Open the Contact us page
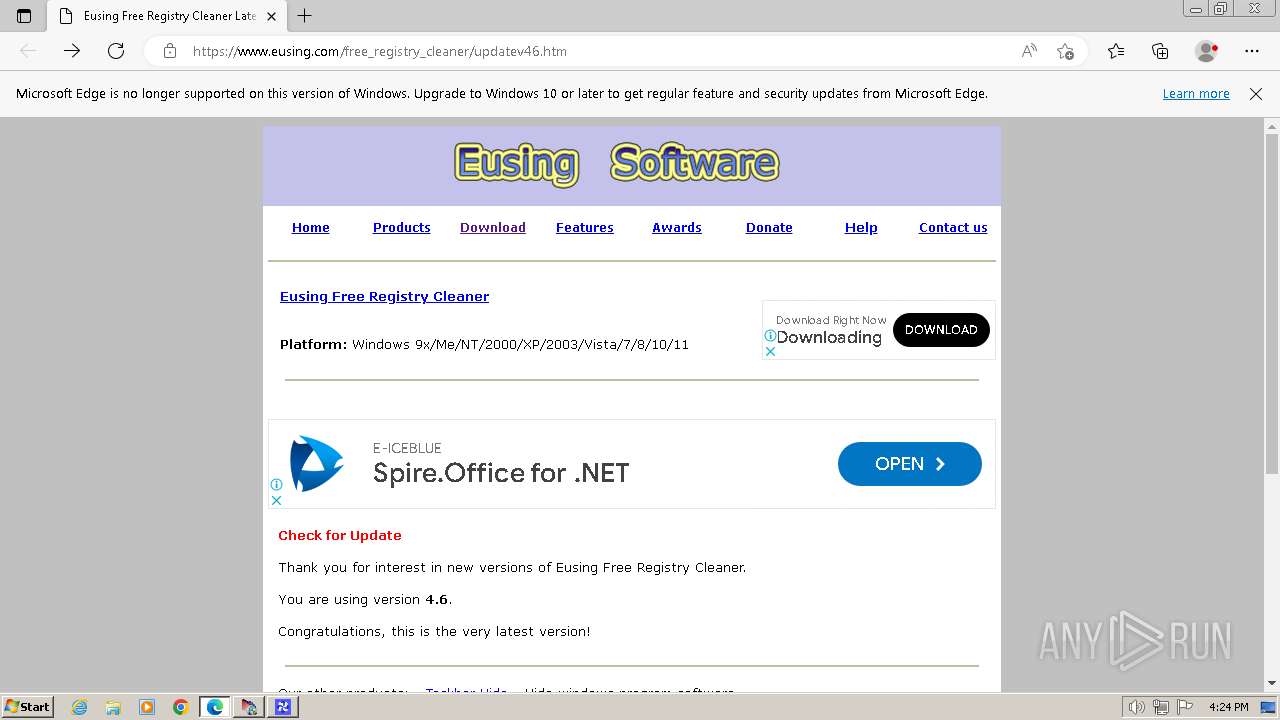This screenshot has height=720, width=1280. (953, 228)
